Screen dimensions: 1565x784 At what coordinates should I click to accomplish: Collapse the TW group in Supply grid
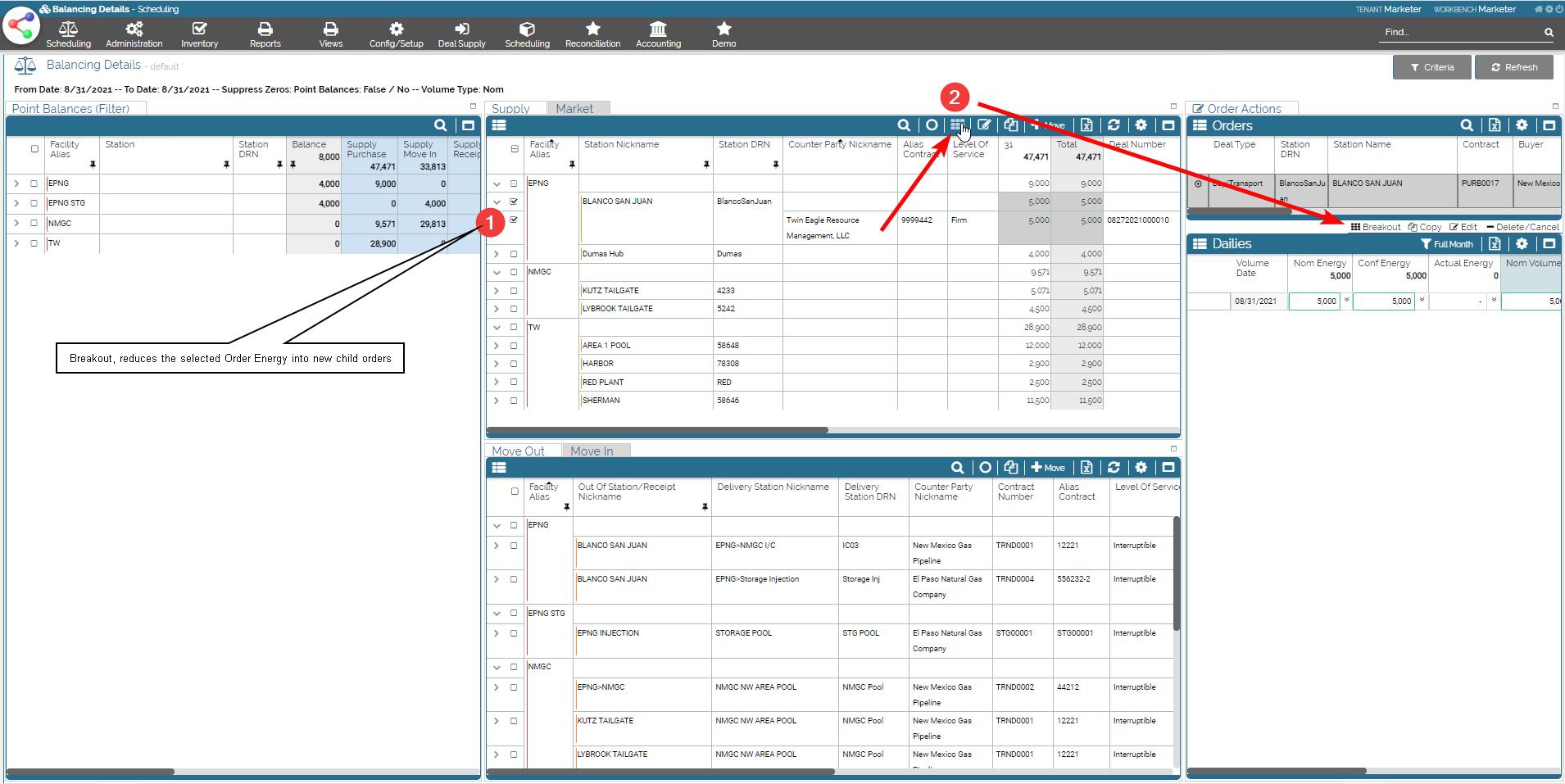(x=497, y=328)
